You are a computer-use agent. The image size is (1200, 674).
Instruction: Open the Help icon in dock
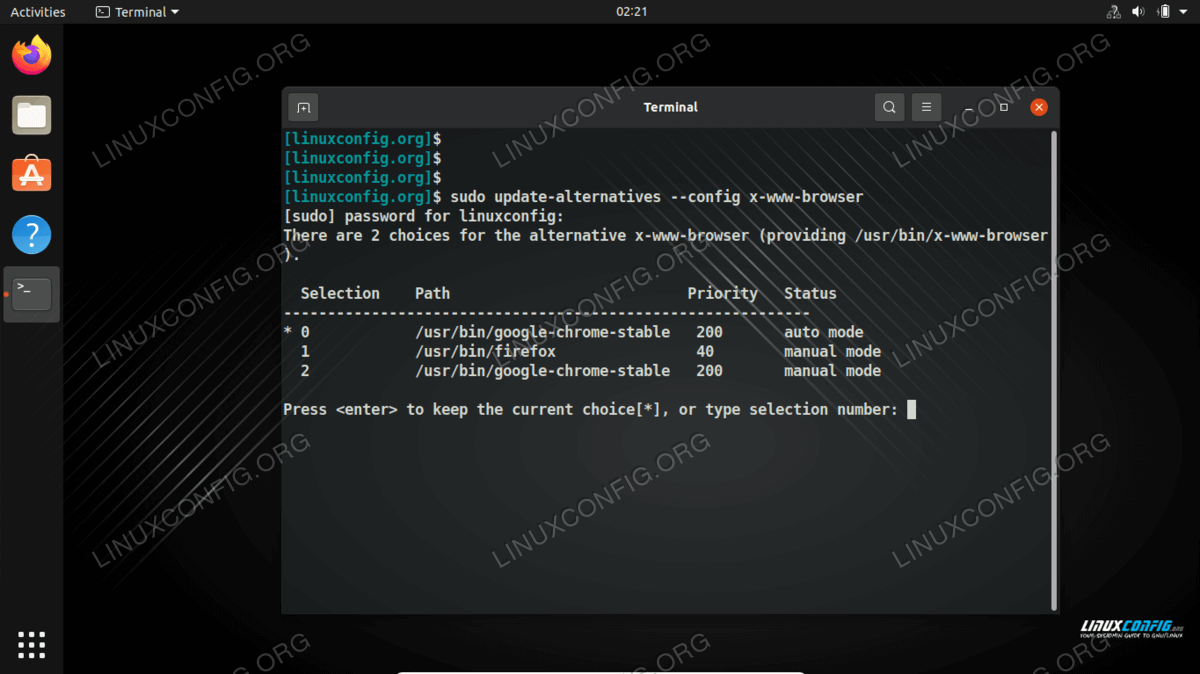click(x=32, y=235)
